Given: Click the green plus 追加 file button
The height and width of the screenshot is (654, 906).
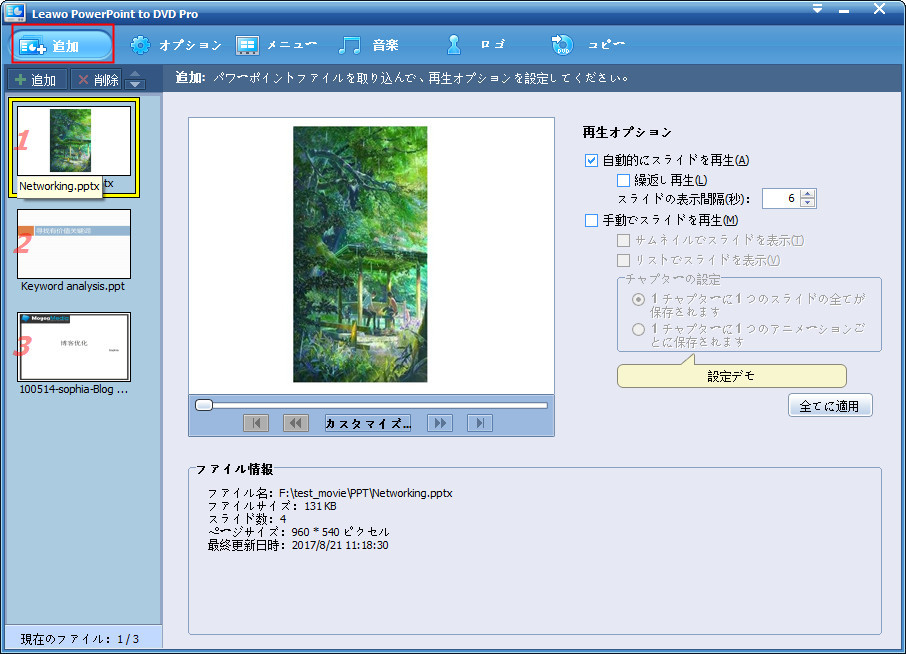Looking at the screenshot, I should 37,80.
